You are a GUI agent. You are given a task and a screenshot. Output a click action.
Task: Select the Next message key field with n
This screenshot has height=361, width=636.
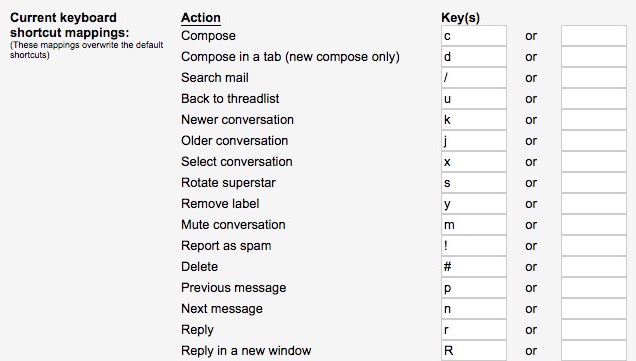[x=474, y=309]
